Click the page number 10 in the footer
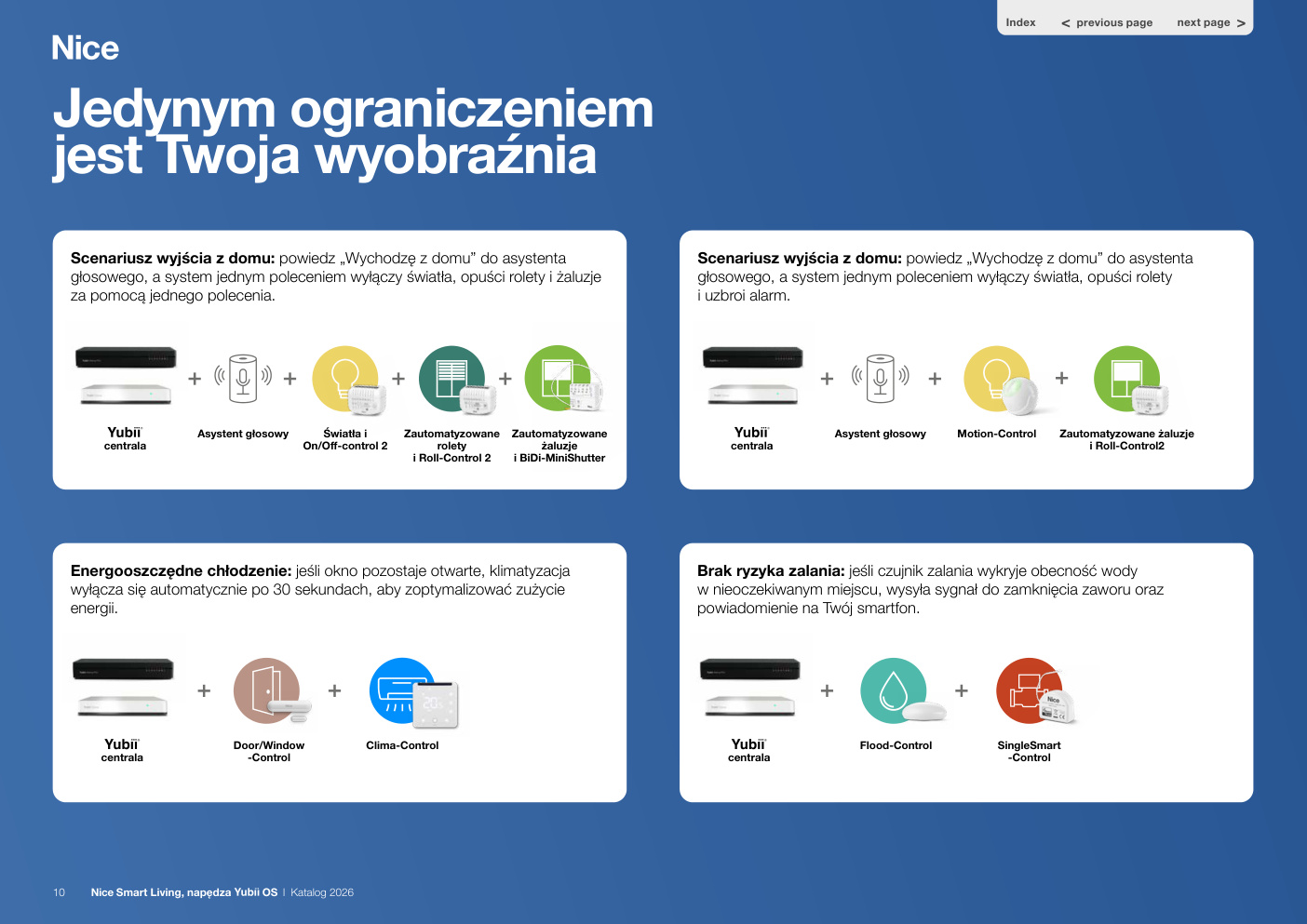This screenshot has height=924, width=1307. [59, 892]
